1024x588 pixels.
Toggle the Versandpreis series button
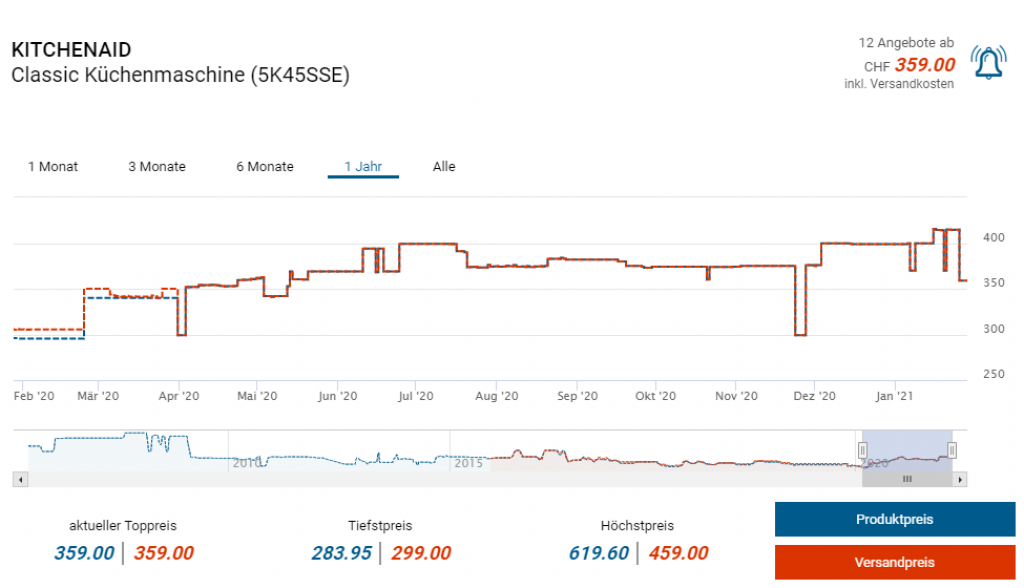(x=895, y=563)
